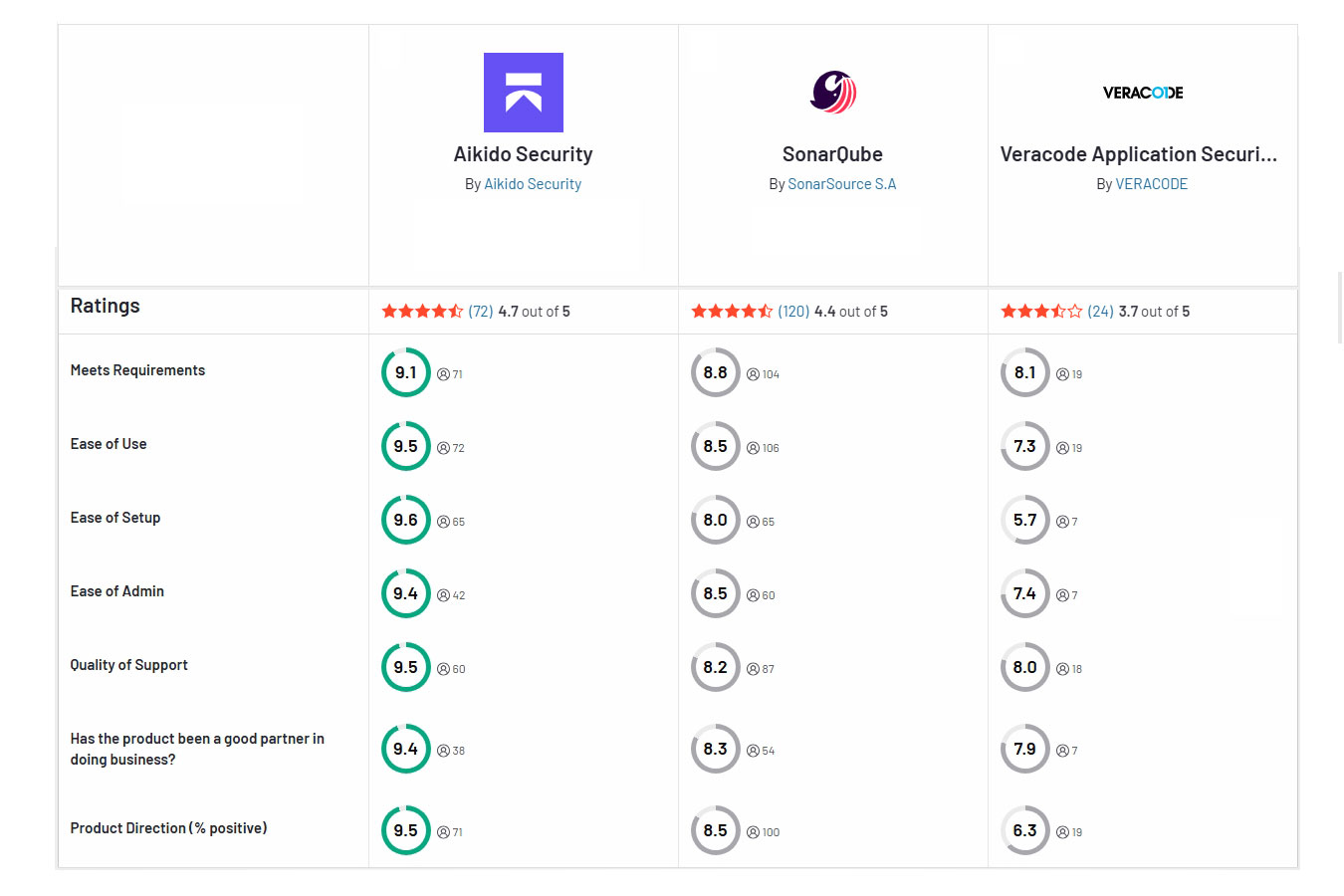Click the Ease of Use row label

[x=109, y=444]
